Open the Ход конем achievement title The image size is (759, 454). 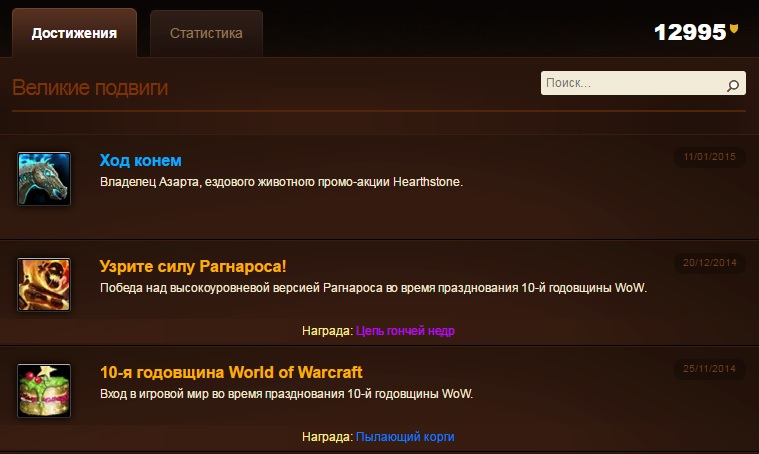[x=140, y=160]
